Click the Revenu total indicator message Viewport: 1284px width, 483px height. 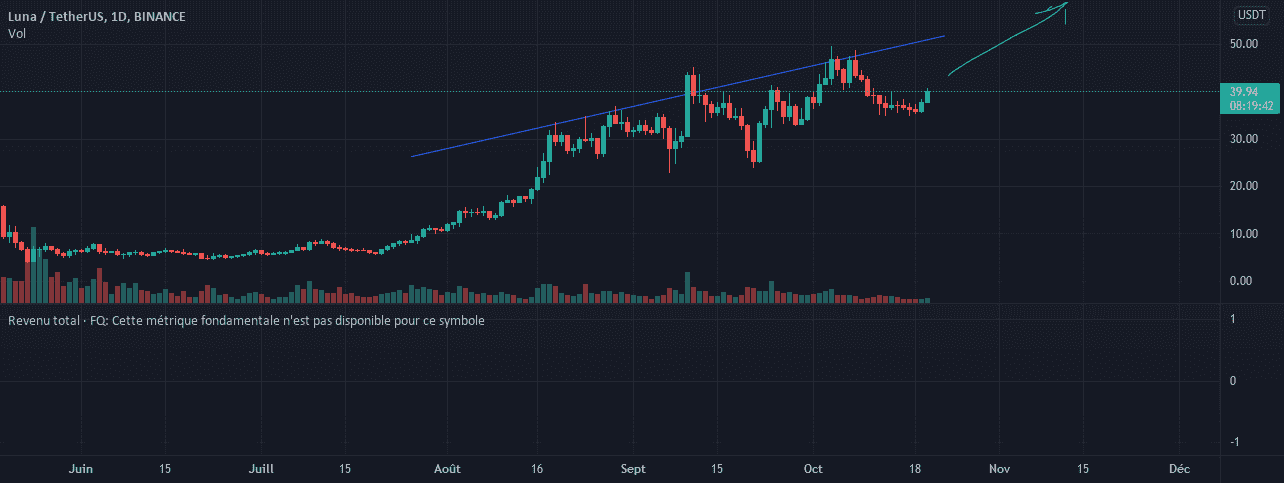coord(246,321)
